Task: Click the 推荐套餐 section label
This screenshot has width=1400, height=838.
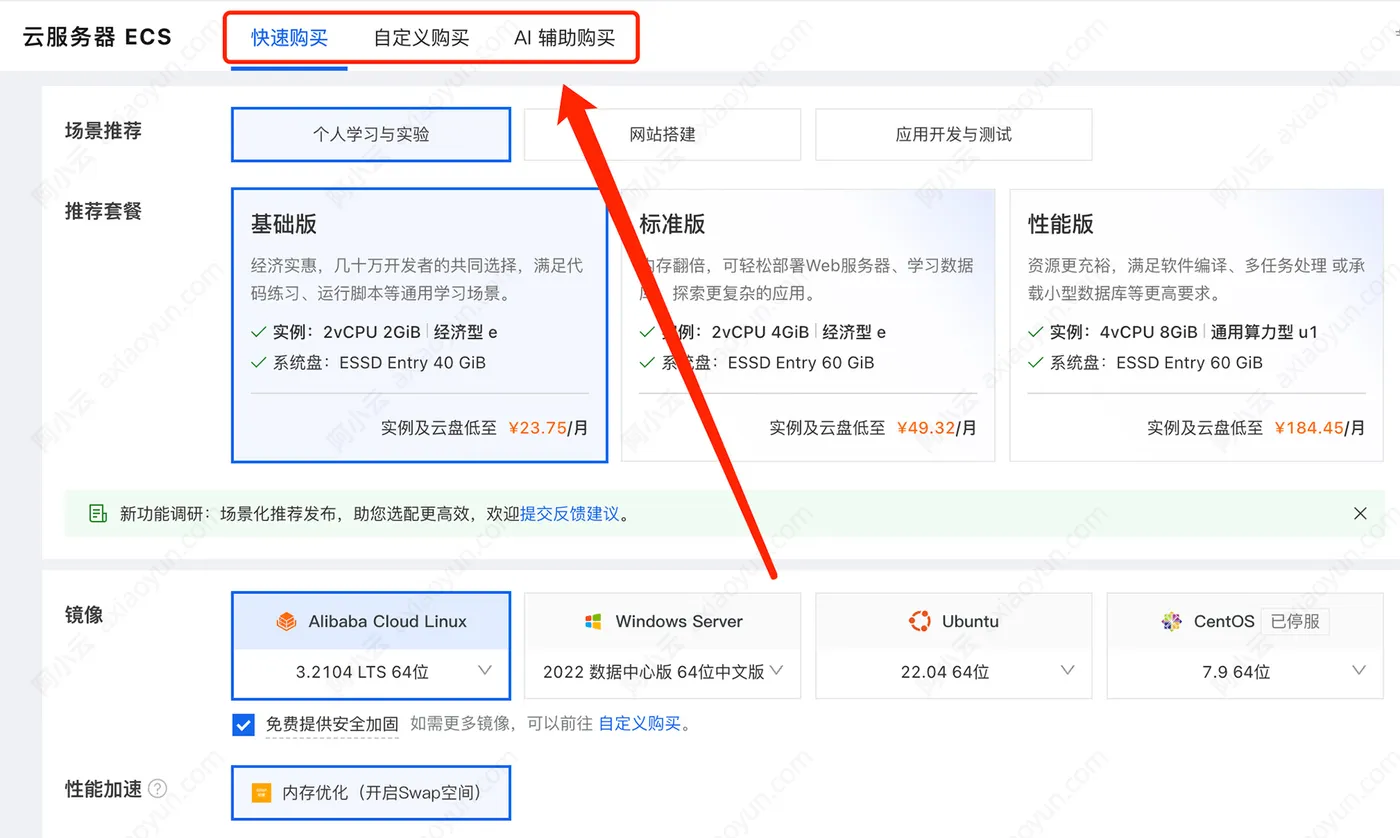Action: click(103, 211)
